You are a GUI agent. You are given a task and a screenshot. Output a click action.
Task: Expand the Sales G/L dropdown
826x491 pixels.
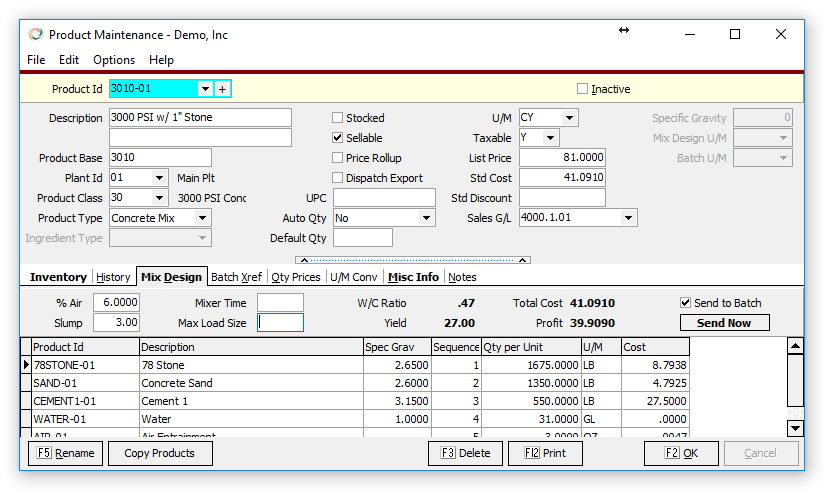coord(628,218)
